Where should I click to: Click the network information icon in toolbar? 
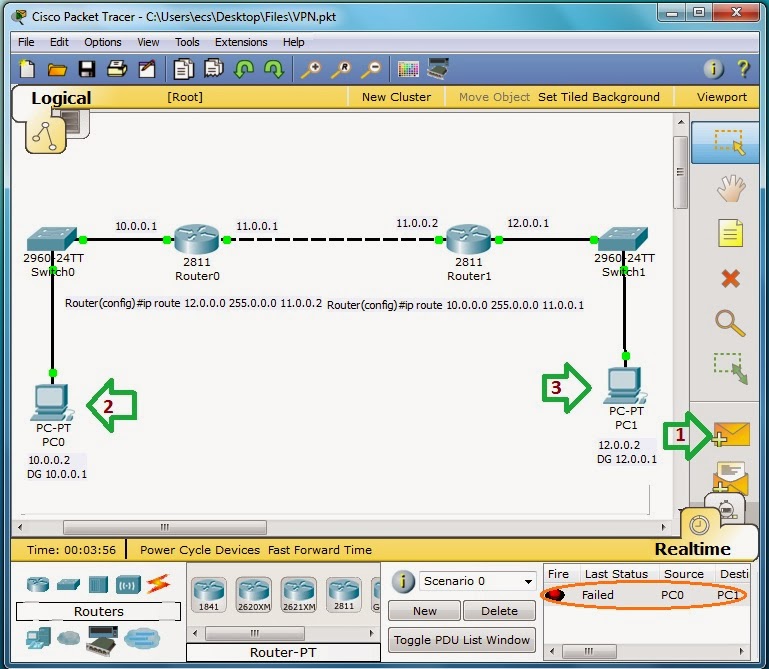713,69
